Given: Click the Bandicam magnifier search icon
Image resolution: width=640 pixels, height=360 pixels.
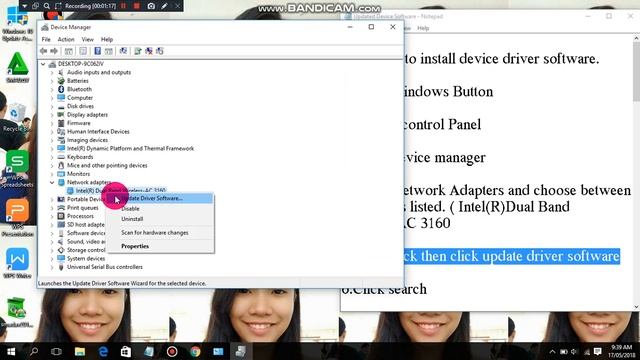Looking at the screenshot, I should [x=47, y=6].
